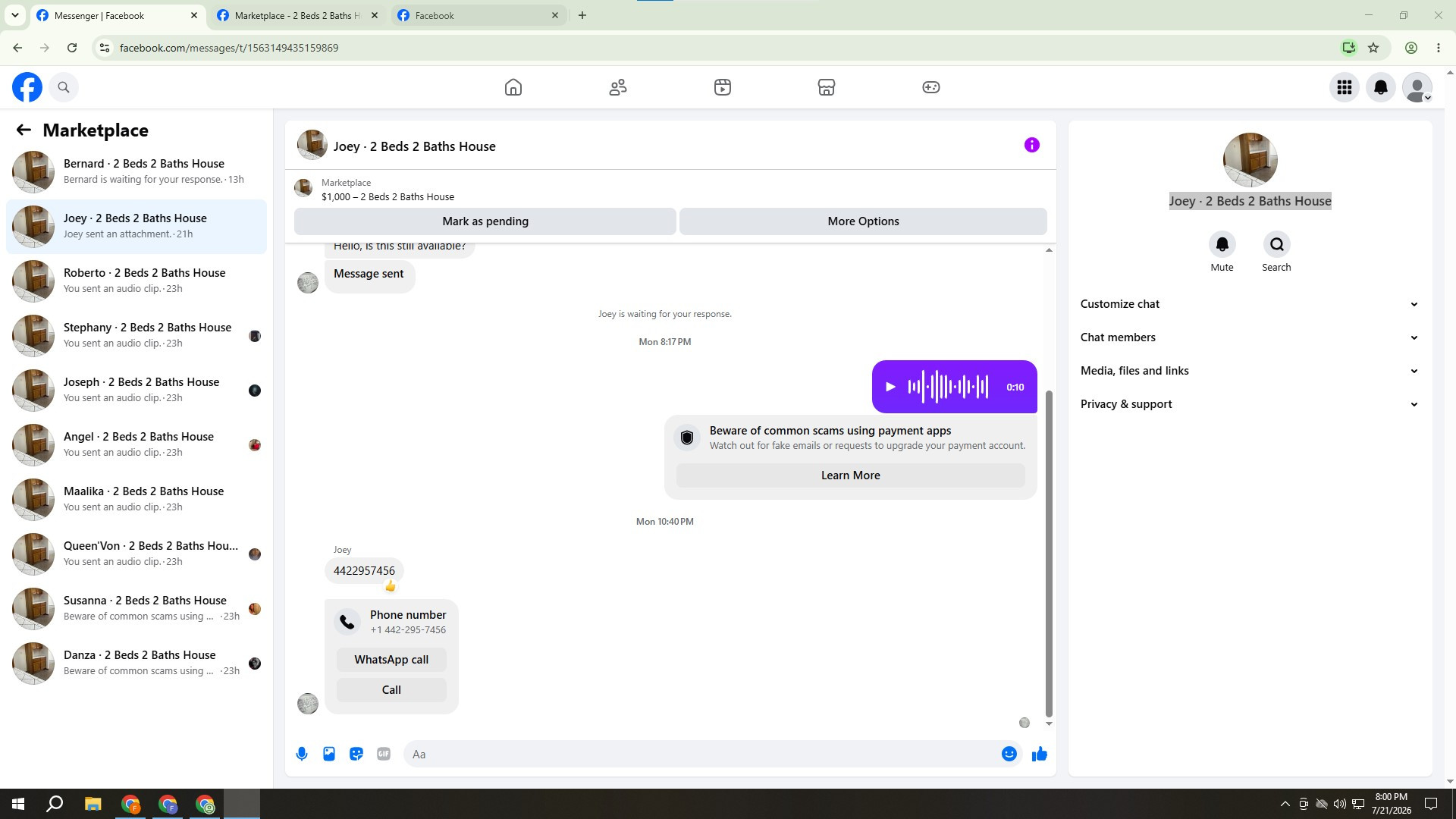
Task: Open the listing thumbnail in the right panel
Action: (x=1250, y=160)
